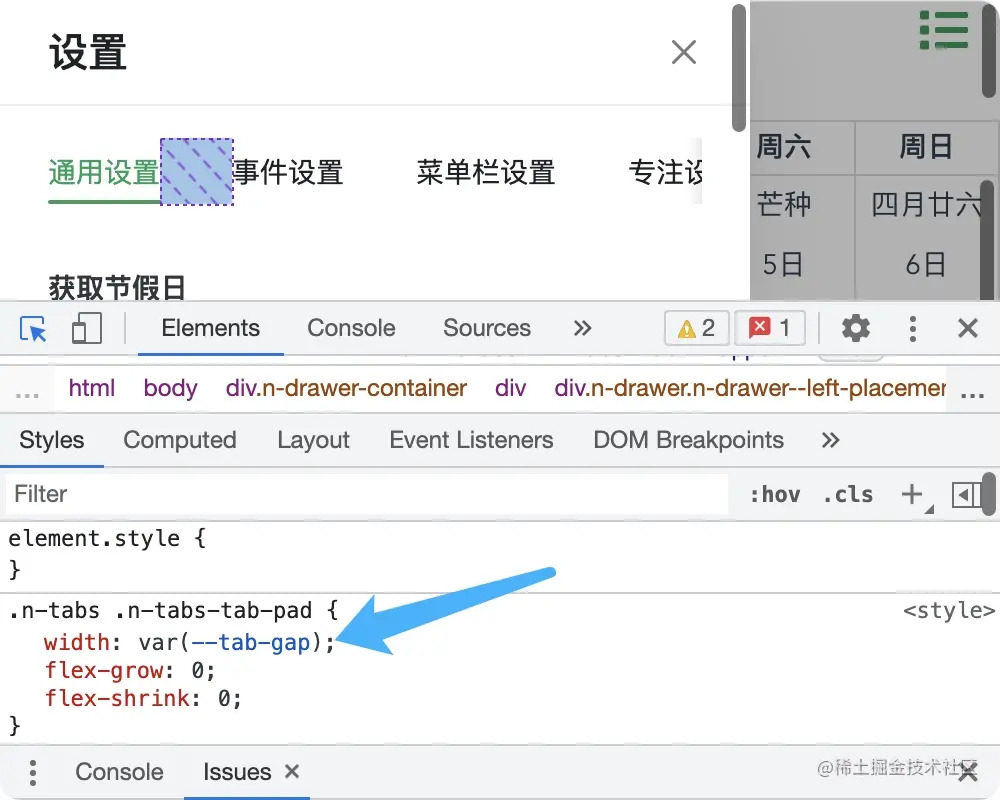Click the flex-shrink property name
The image size is (1000, 800).
click(x=117, y=699)
